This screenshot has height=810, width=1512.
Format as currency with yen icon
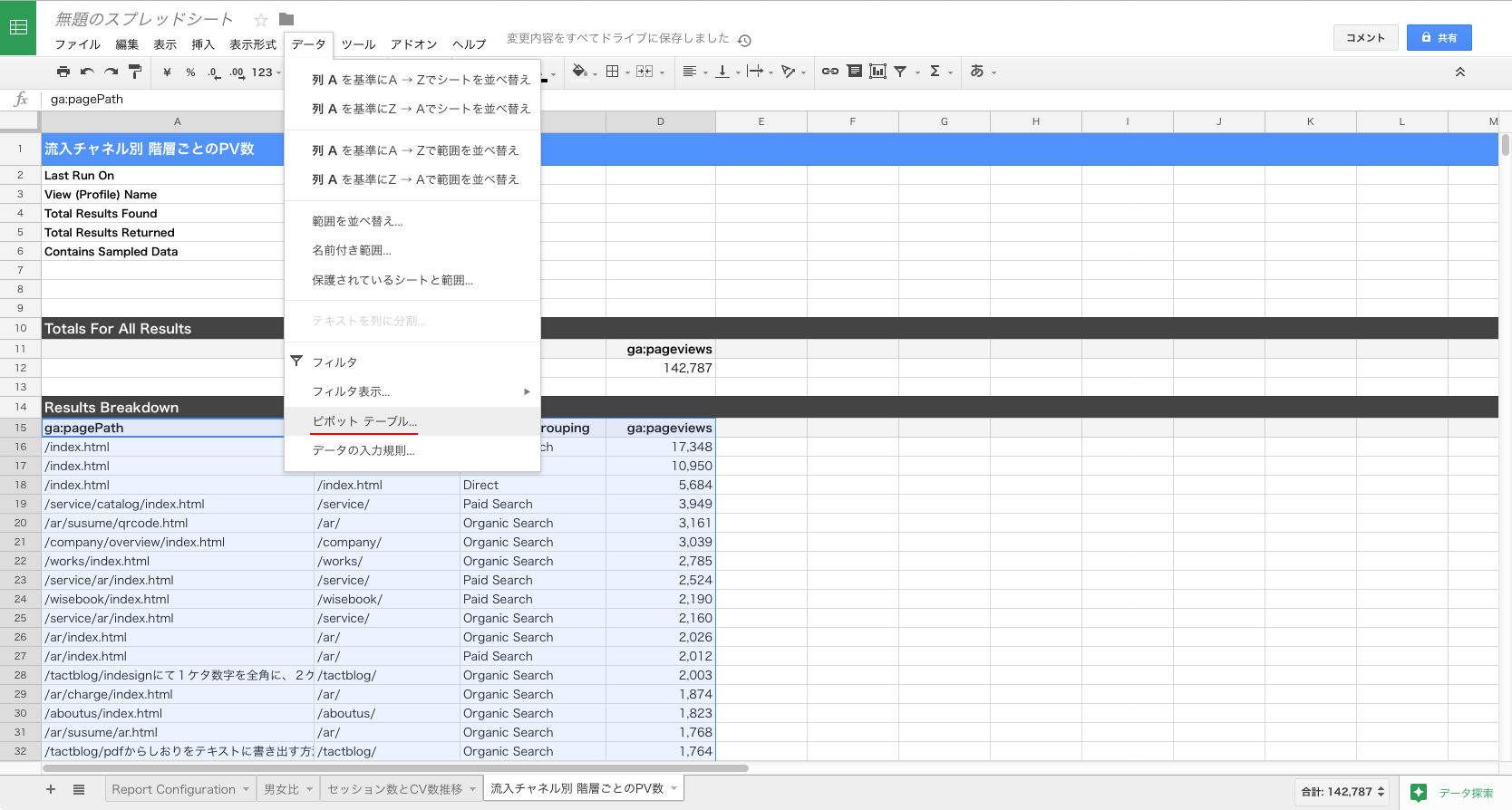click(167, 72)
